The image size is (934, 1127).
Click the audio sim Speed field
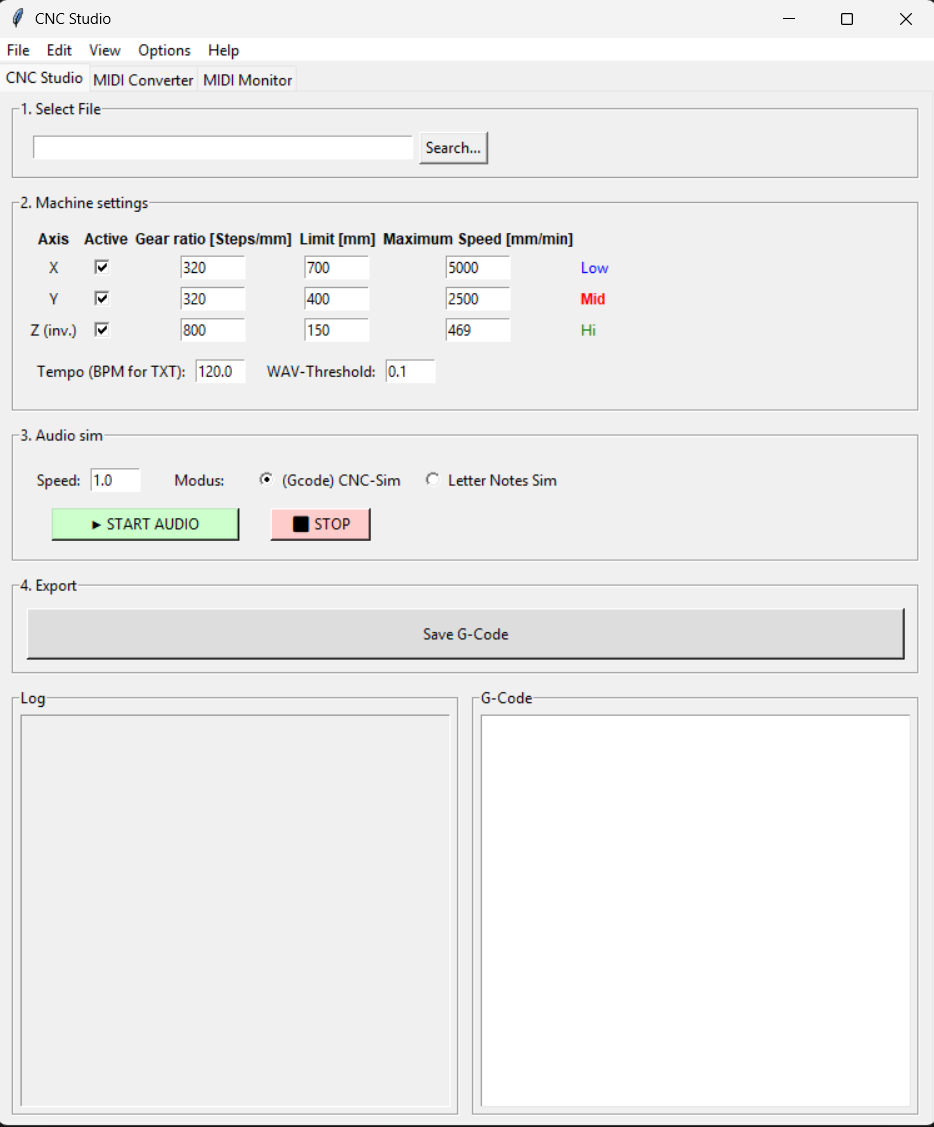tap(115, 480)
